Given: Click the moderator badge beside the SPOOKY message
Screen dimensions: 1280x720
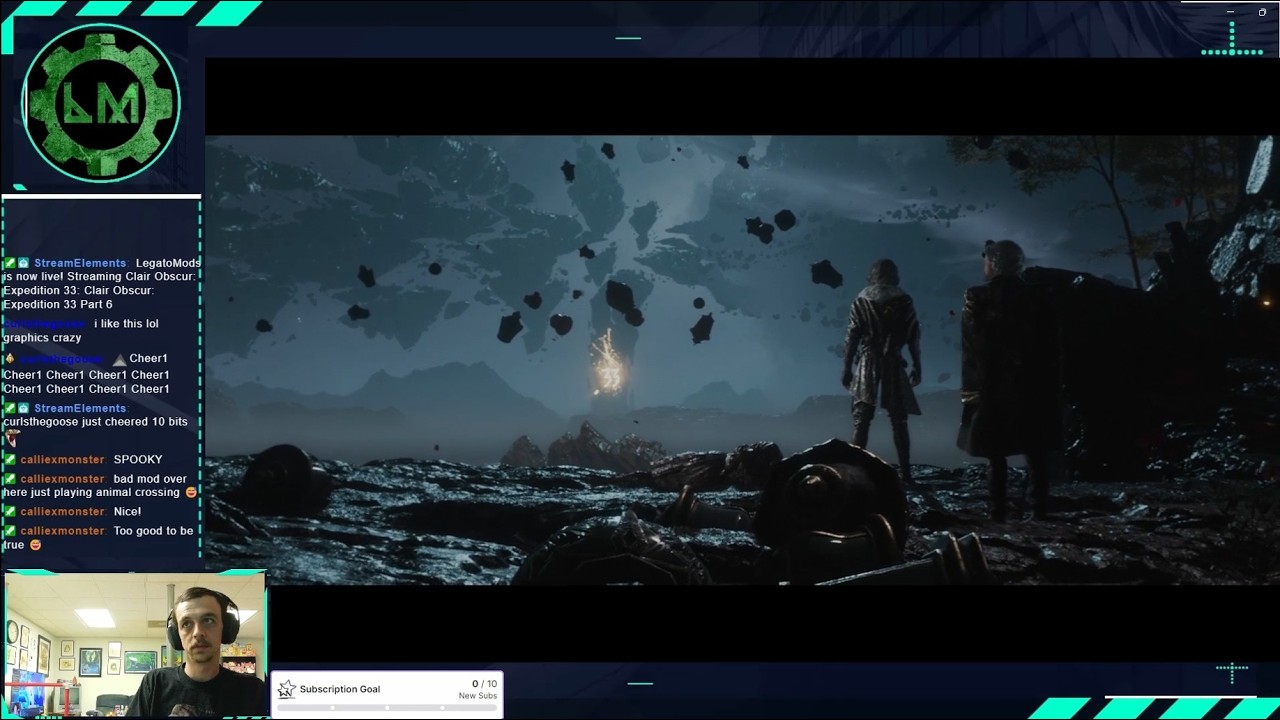Looking at the screenshot, I should click(10, 460).
